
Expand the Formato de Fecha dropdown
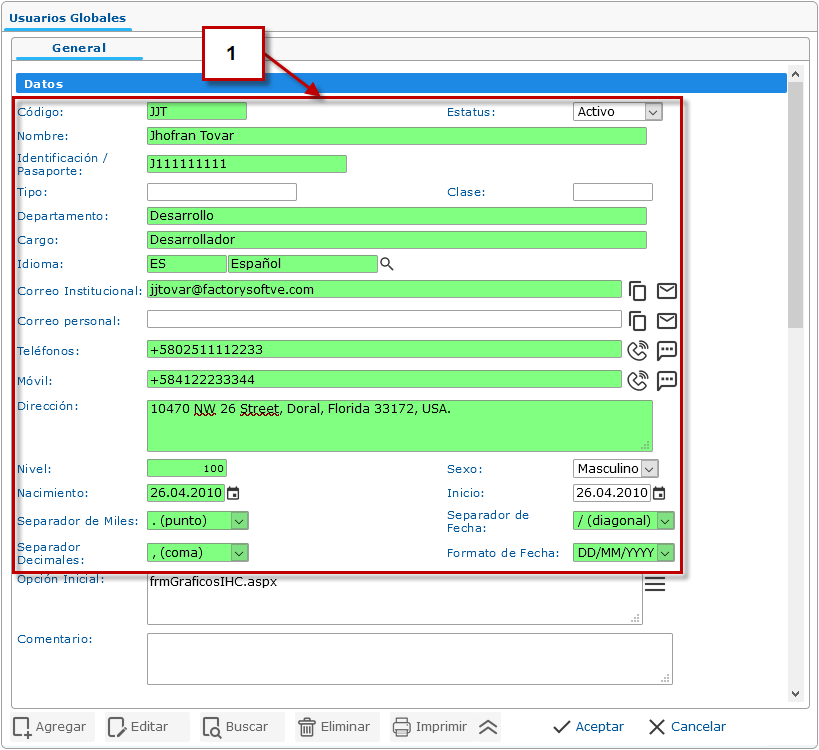(665, 553)
